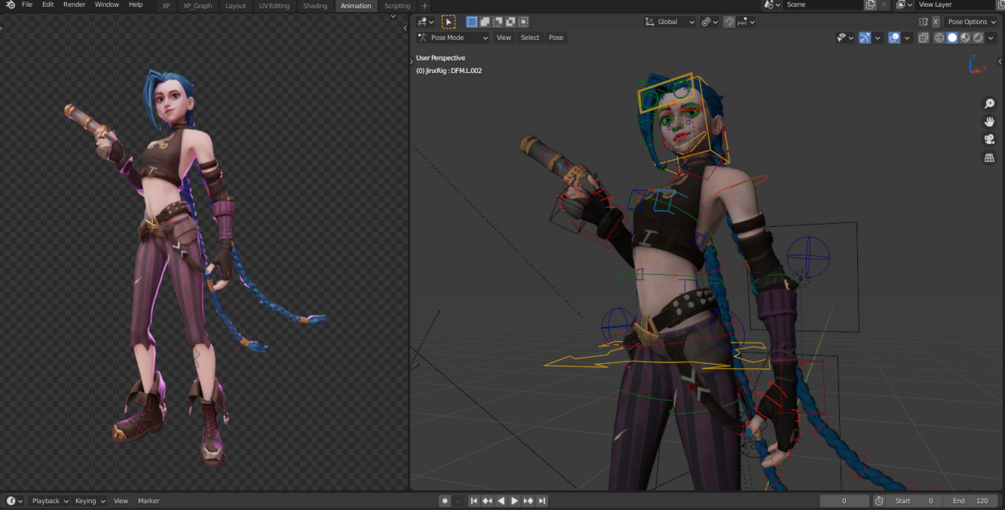Open the timeline editor type dropdown
The image size is (1005, 510).
(15, 501)
